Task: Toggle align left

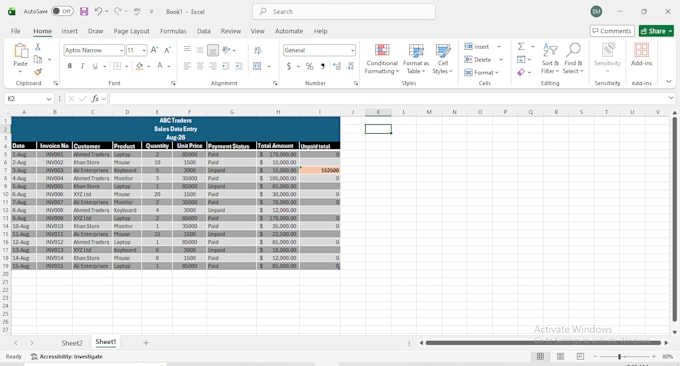Action: (187, 66)
